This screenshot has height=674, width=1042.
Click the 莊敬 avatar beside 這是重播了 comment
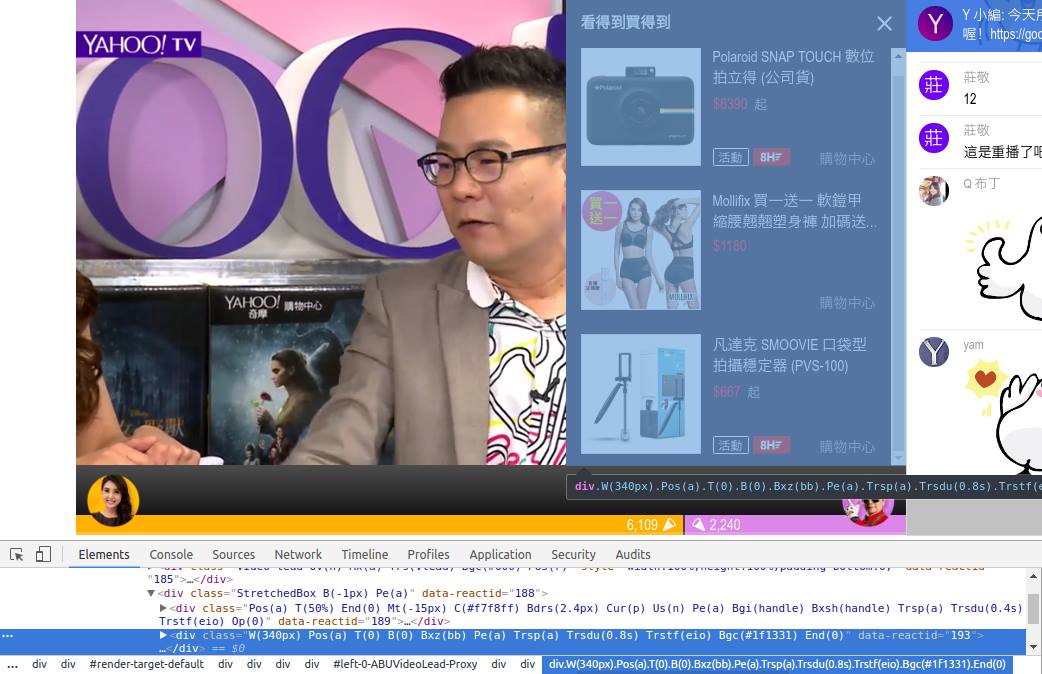tap(934, 138)
